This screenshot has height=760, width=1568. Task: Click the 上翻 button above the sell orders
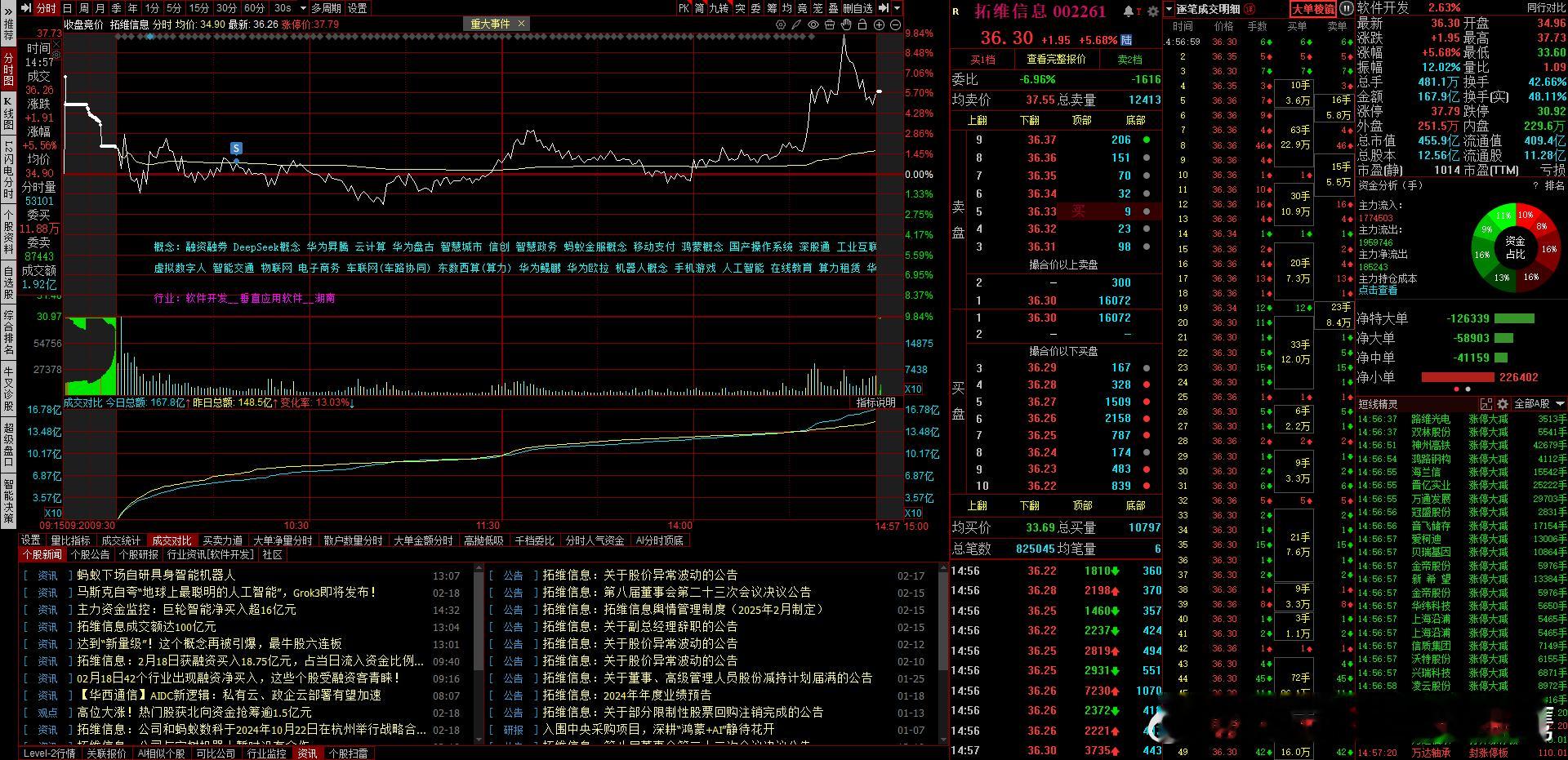pyautogui.click(x=977, y=120)
